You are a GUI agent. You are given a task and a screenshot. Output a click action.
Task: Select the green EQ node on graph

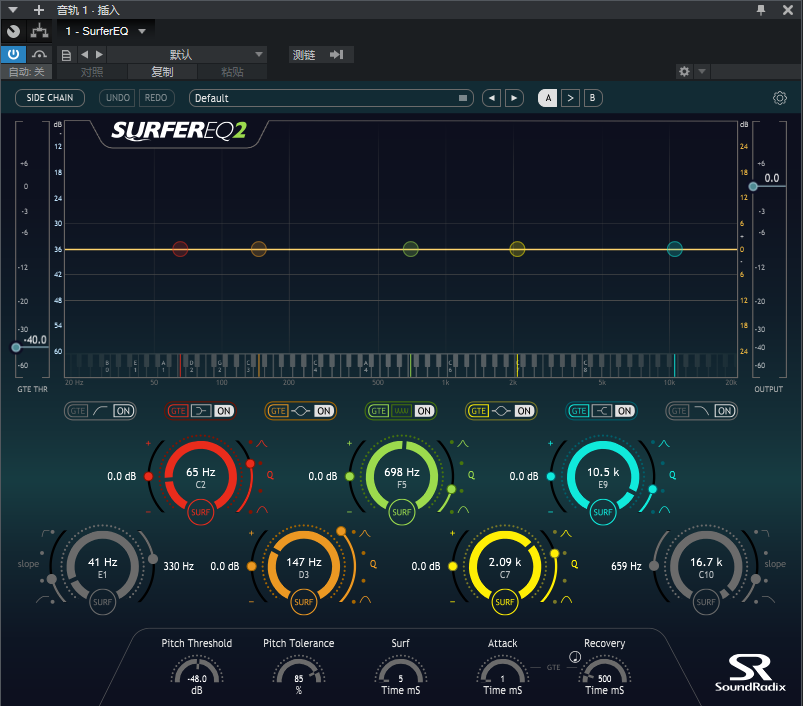pyautogui.click(x=411, y=249)
